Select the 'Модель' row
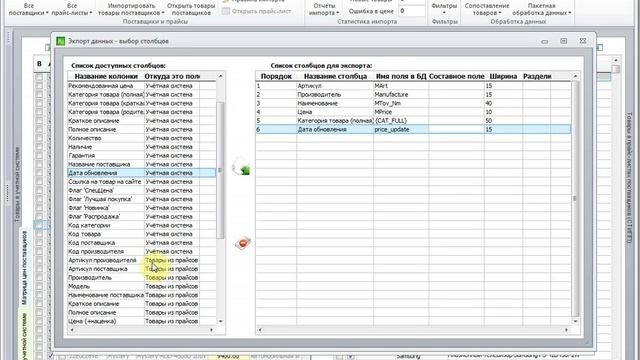Screen dimensions: 640x360 tap(142, 286)
